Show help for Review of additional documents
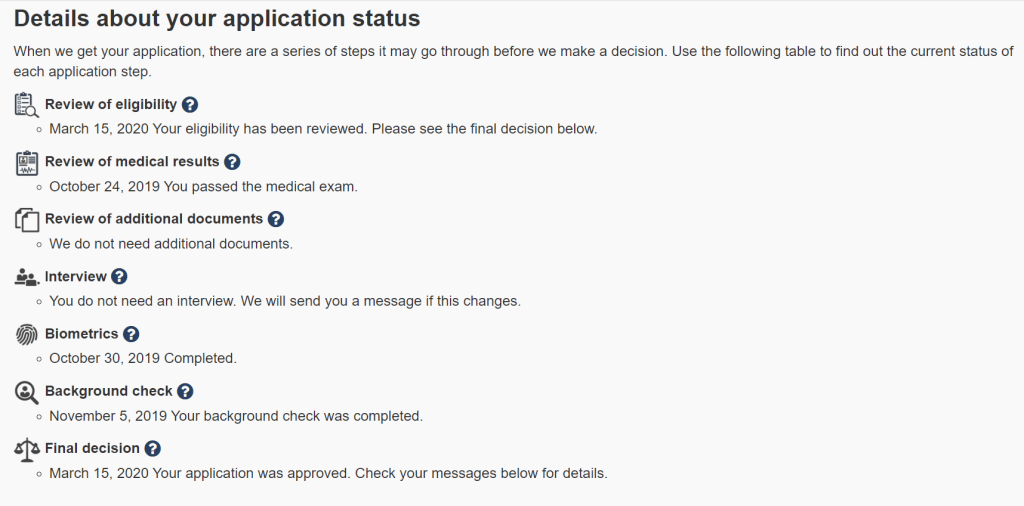Screen dimensions: 1024x506 pos(276,219)
